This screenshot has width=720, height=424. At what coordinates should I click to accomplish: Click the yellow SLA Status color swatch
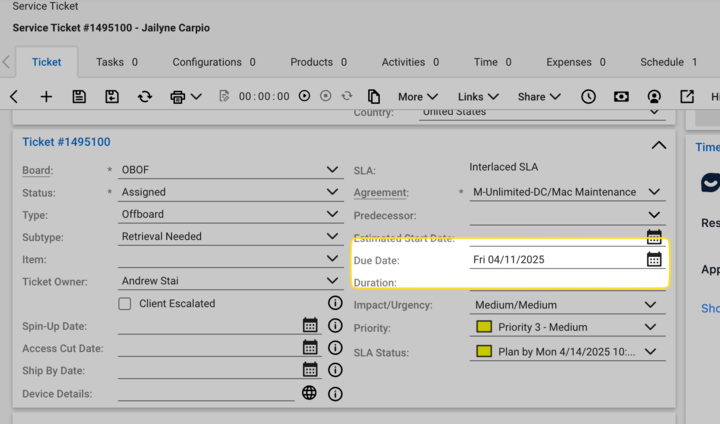pyautogui.click(x=484, y=351)
